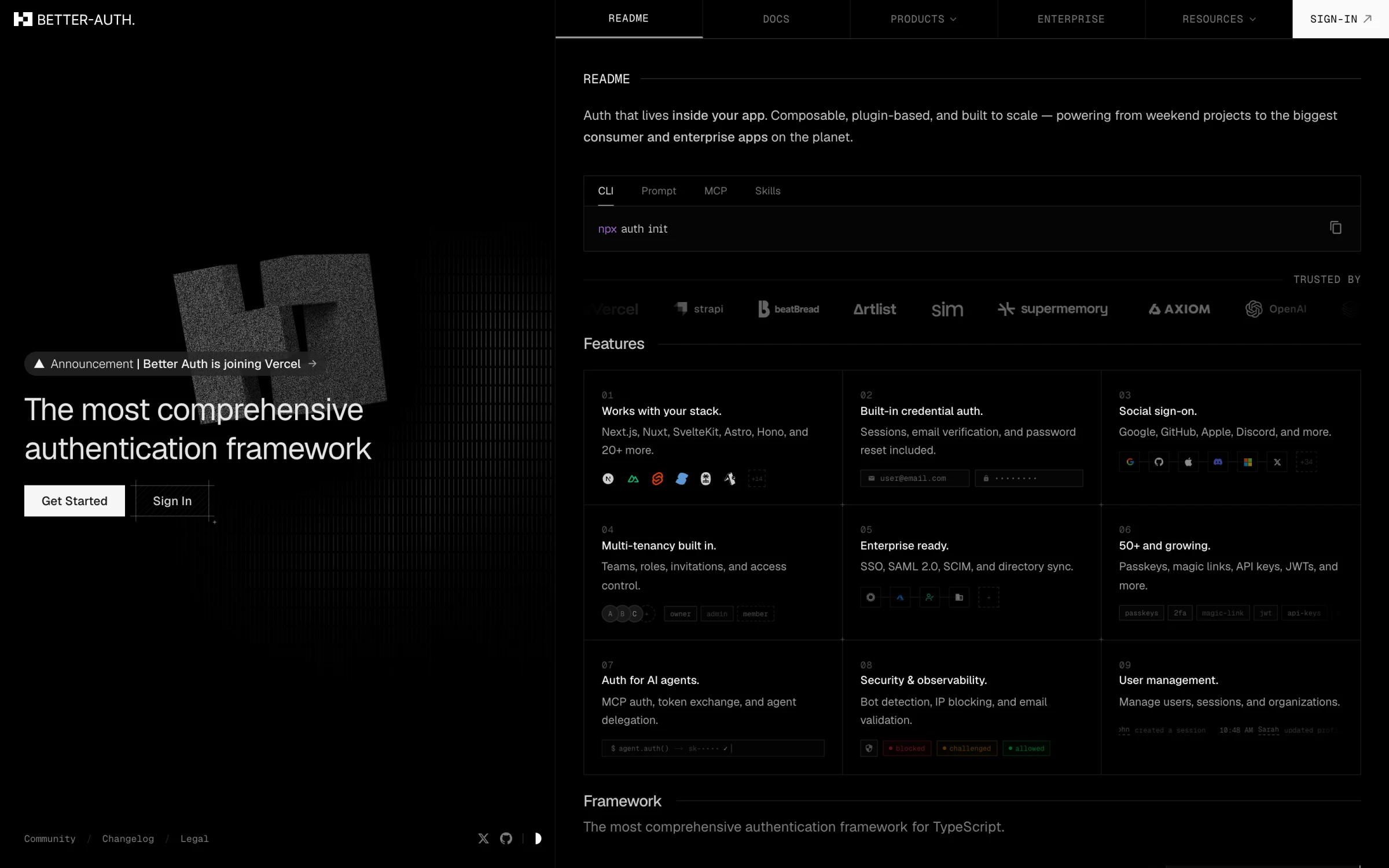Open the GitHub link in footer
The height and width of the screenshot is (868, 1389).
[506, 838]
